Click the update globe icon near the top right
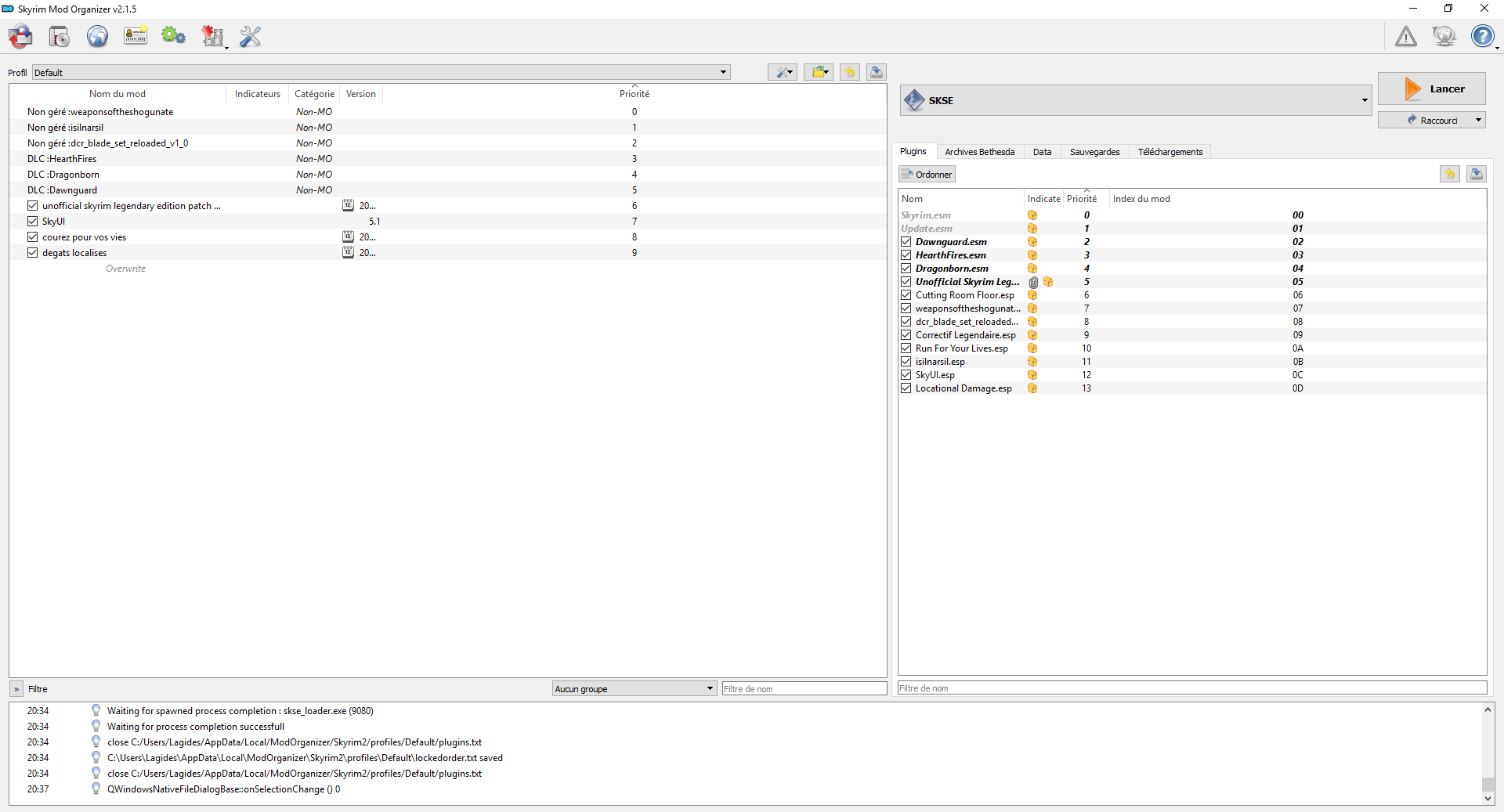This screenshot has height=812, width=1504. point(1444,36)
